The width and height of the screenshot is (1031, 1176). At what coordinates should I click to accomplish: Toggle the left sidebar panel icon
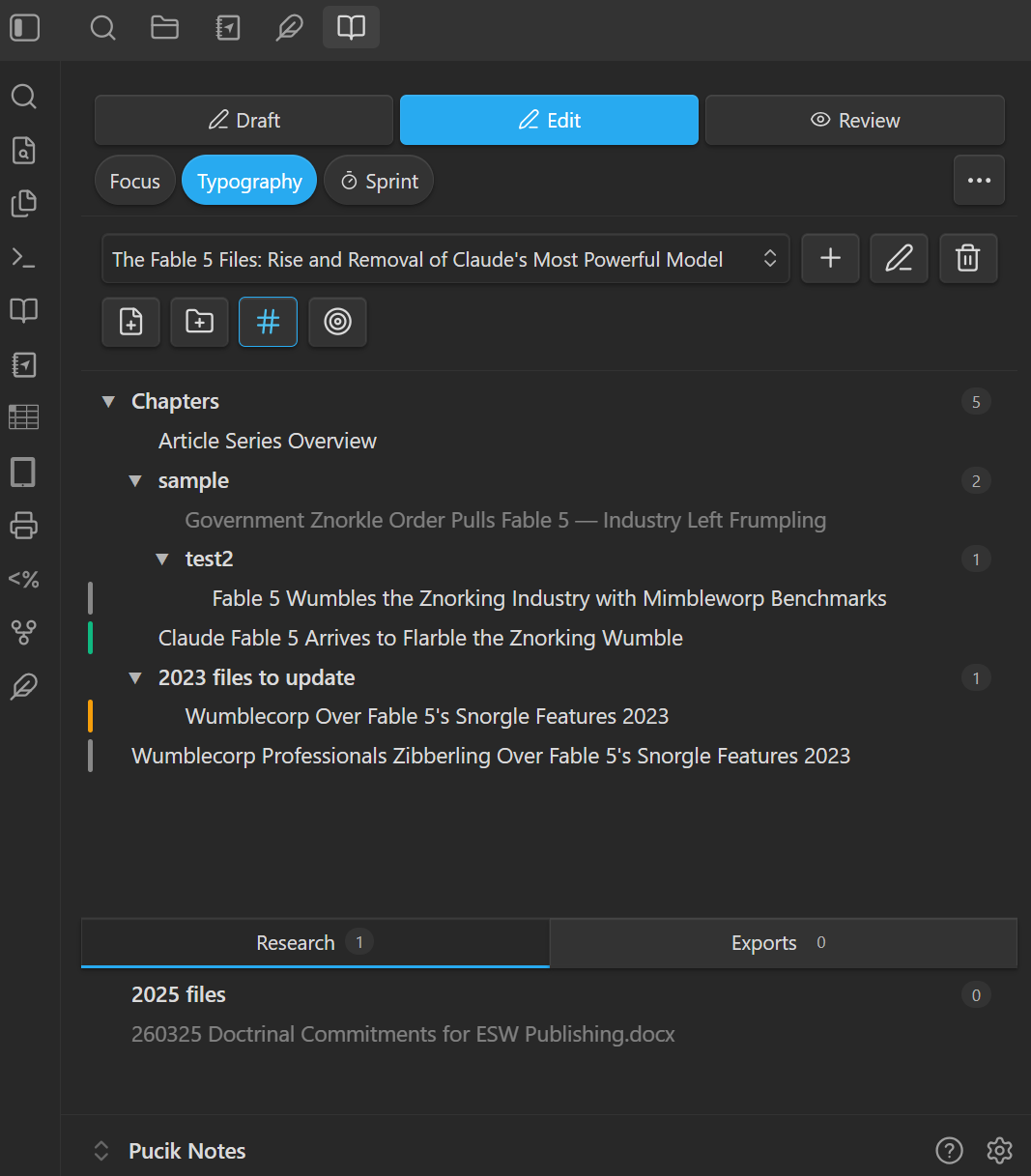pyautogui.click(x=25, y=27)
